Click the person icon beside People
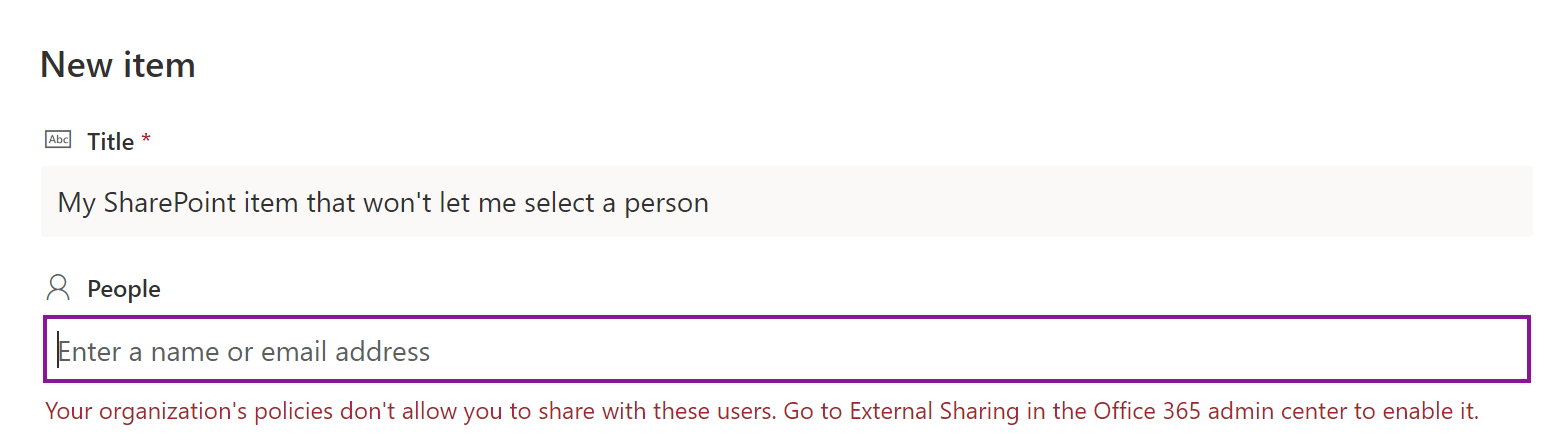This screenshot has height=445, width=1546. pos(58,288)
